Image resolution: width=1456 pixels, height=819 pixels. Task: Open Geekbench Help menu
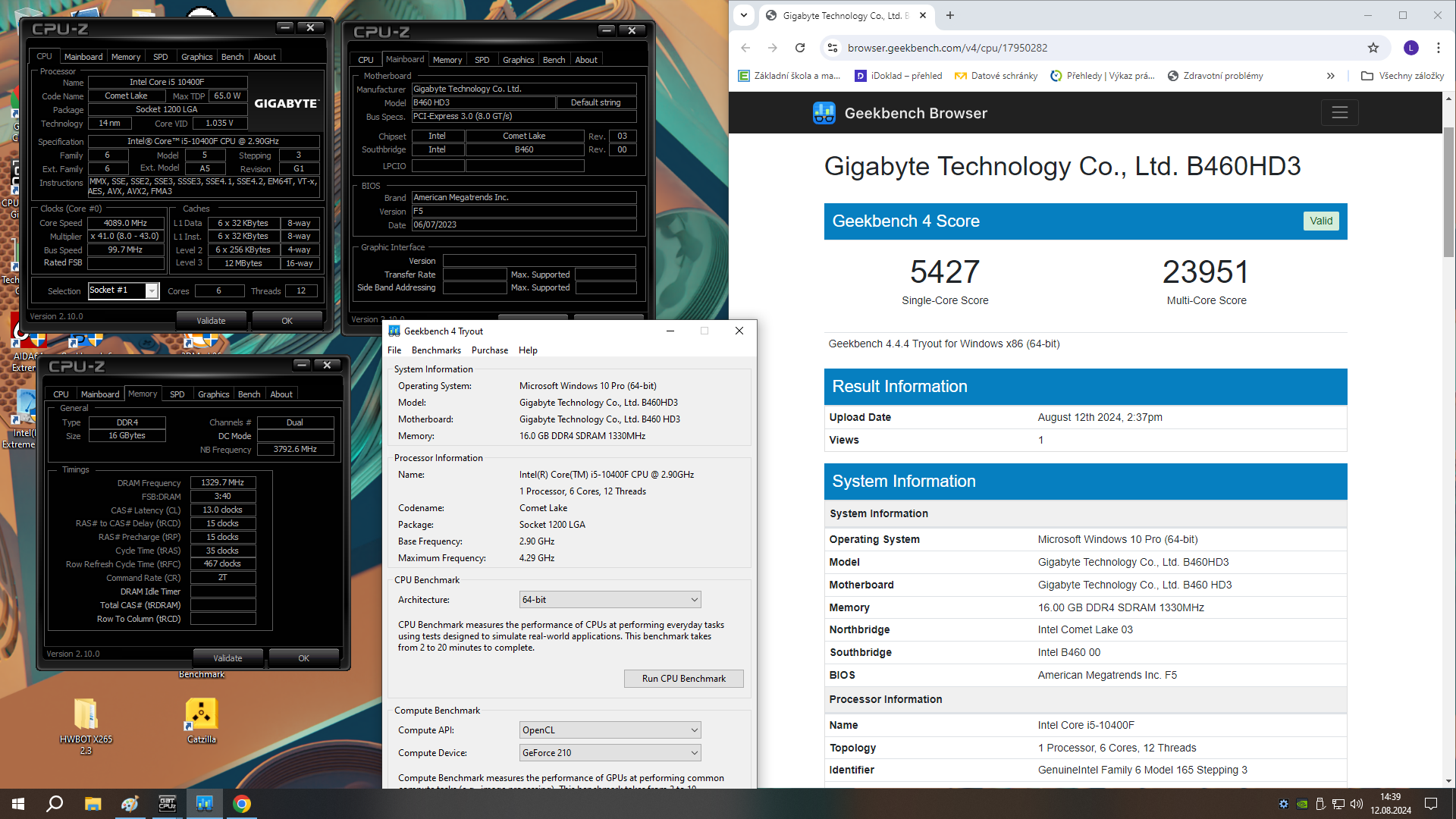tap(528, 350)
